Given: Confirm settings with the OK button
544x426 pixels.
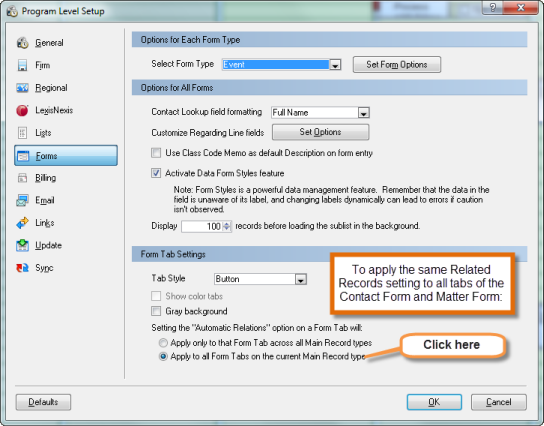Looking at the screenshot, I should pyautogui.click(x=434, y=402).
